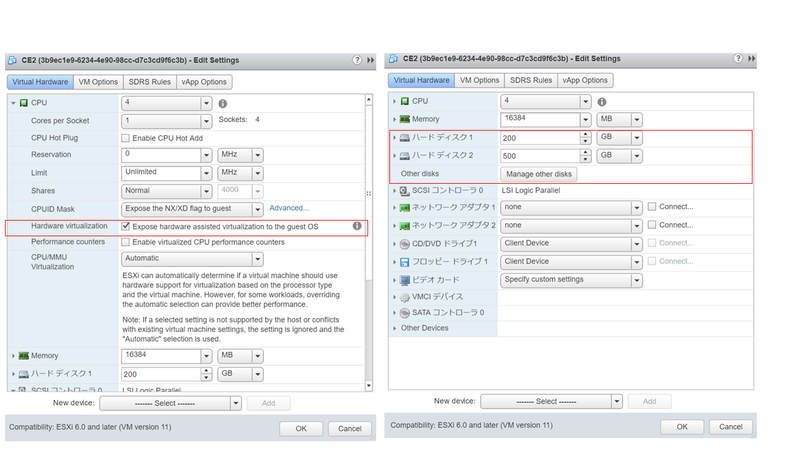This screenshot has width=800, height=450.
Task: Click the CPU chip icon in left dialog
Action: [23, 103]
